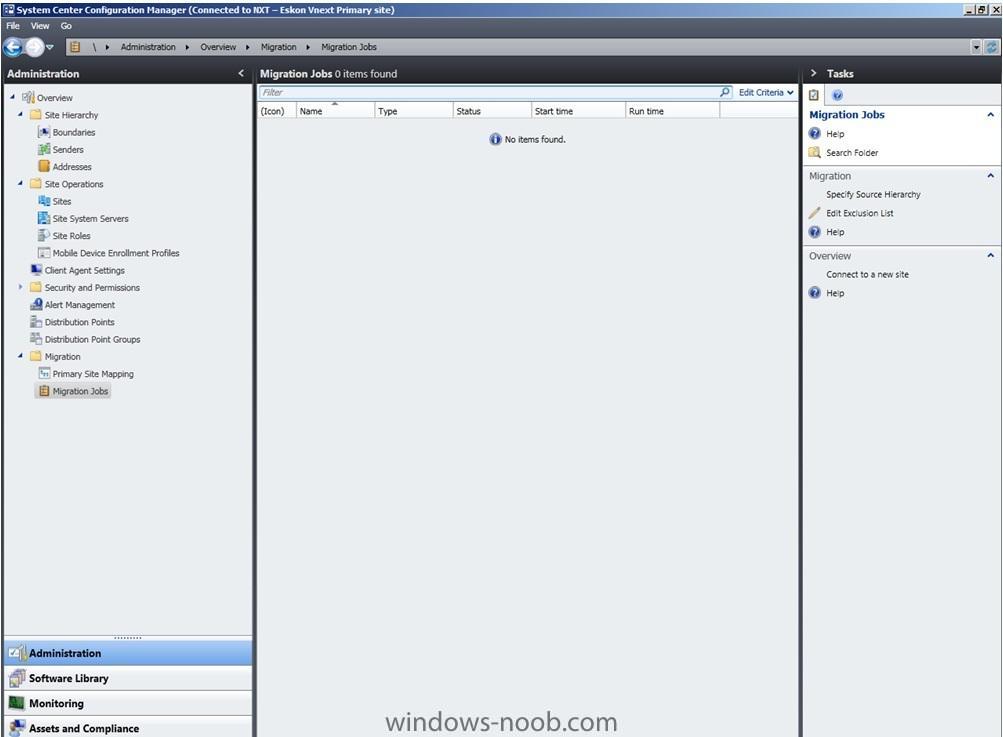Select the Addresses node icon
This screenshot has height=737, width=1003.
(43, 166)
